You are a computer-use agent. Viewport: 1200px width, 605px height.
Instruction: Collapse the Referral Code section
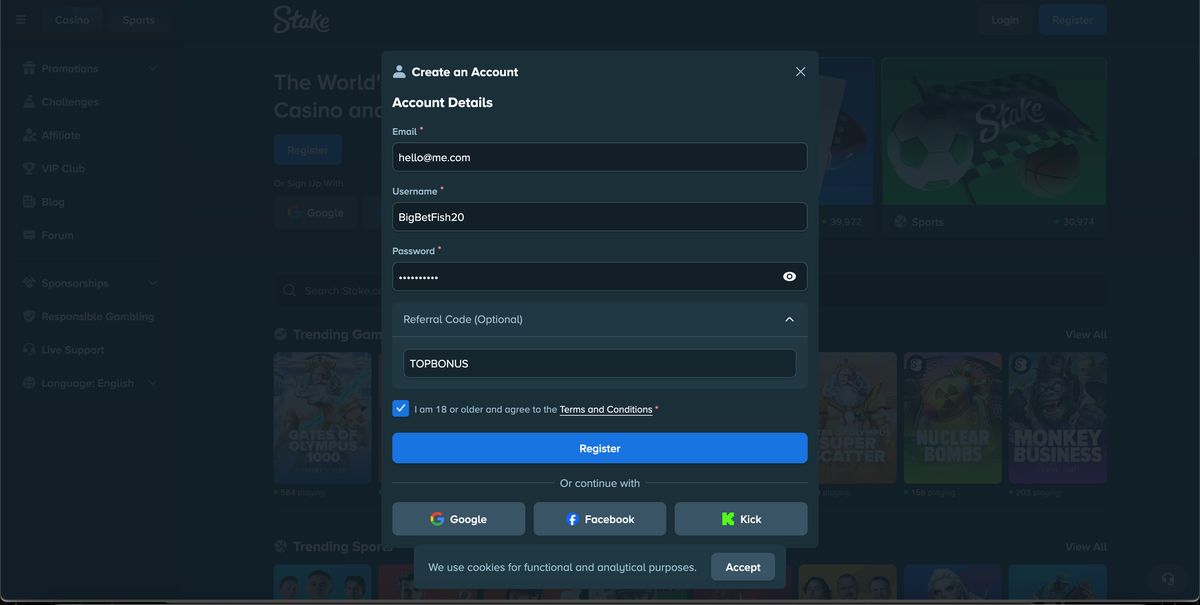pyautogui.click(x=789, y=320)
